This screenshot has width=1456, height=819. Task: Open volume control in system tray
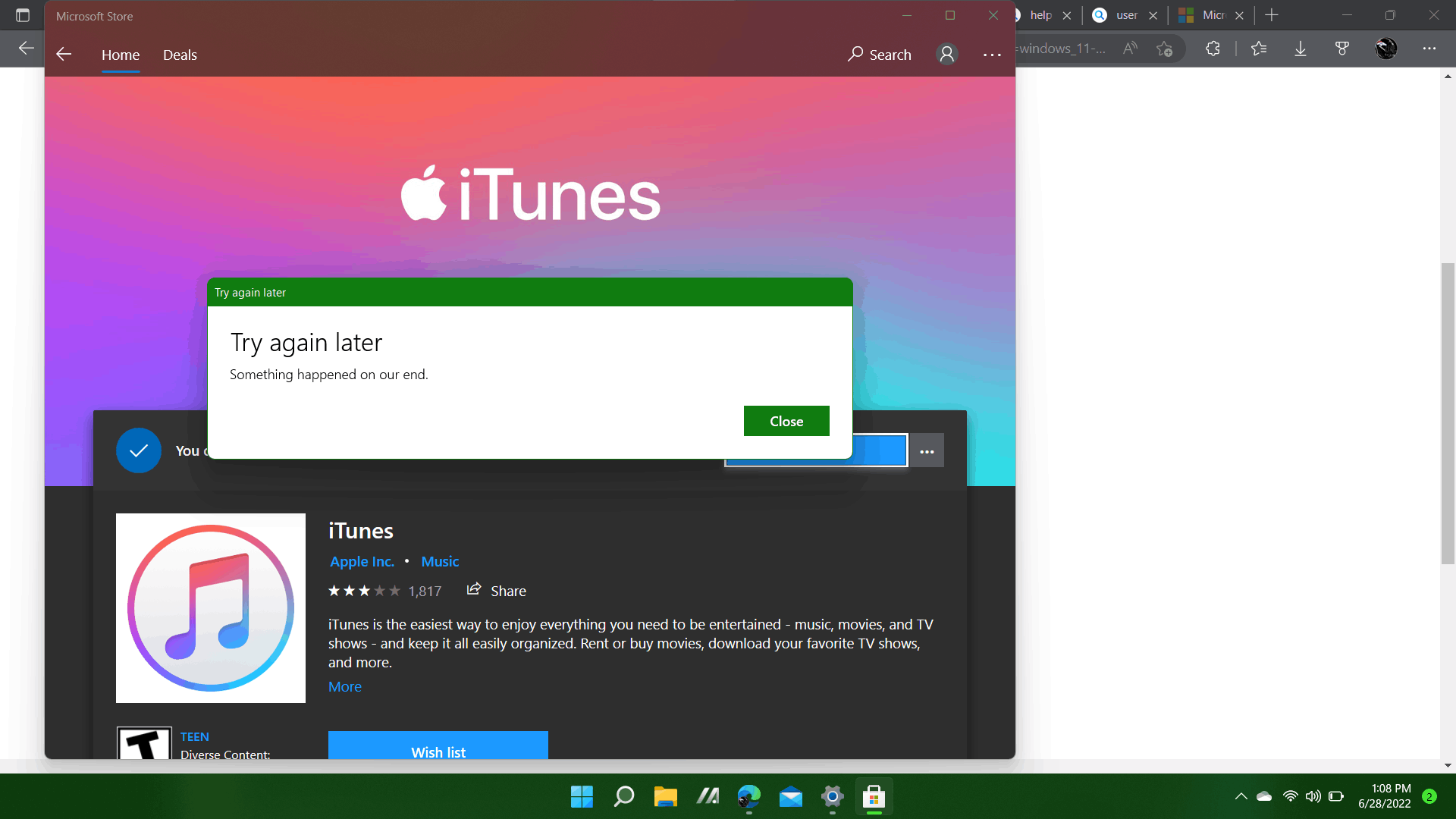1313,796
